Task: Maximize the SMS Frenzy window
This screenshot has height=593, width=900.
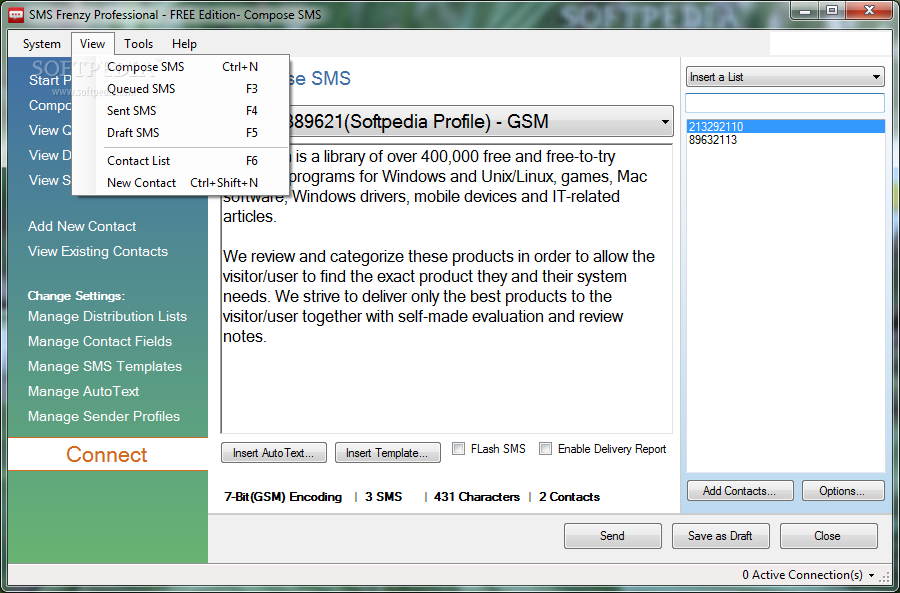Action: pyautogui.click(x=832, y=10)
